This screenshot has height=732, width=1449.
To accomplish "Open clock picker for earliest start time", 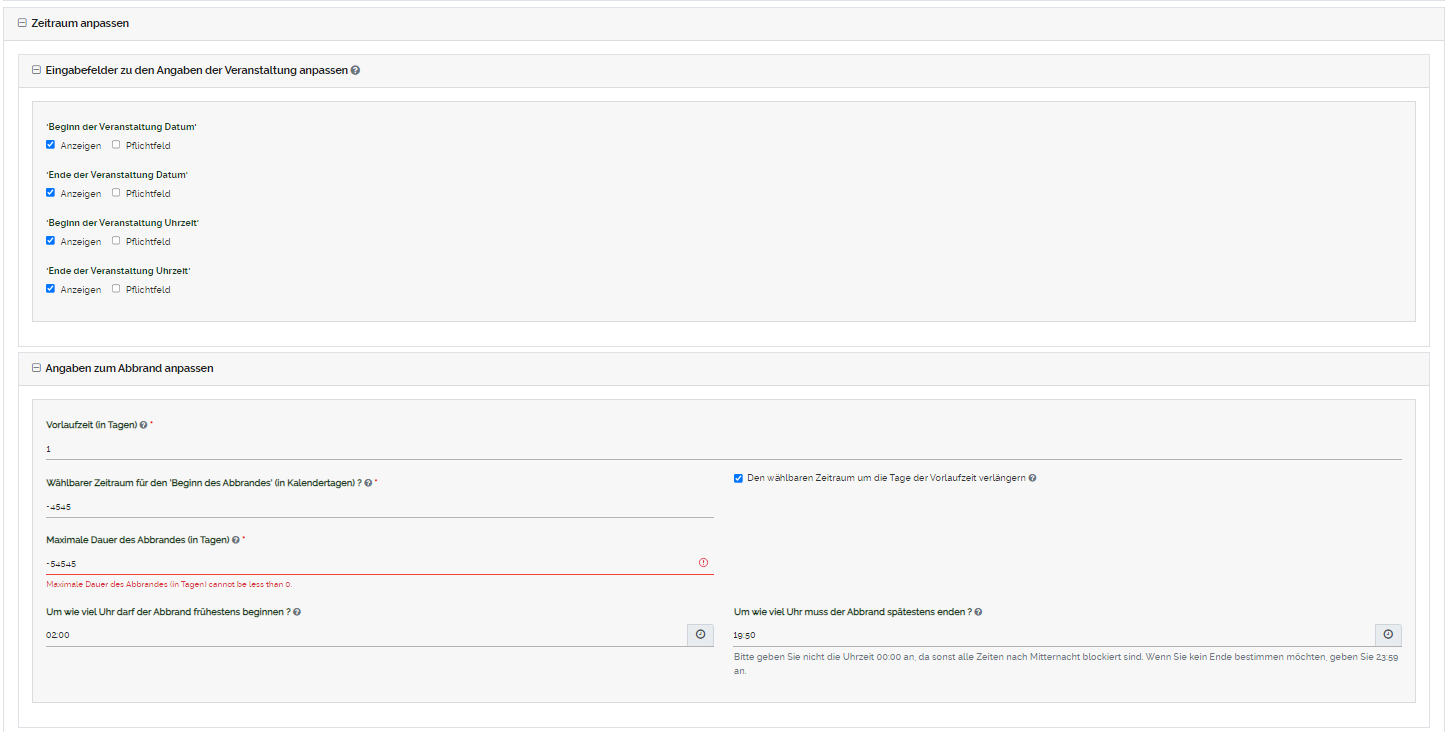I will pos(700,635).
